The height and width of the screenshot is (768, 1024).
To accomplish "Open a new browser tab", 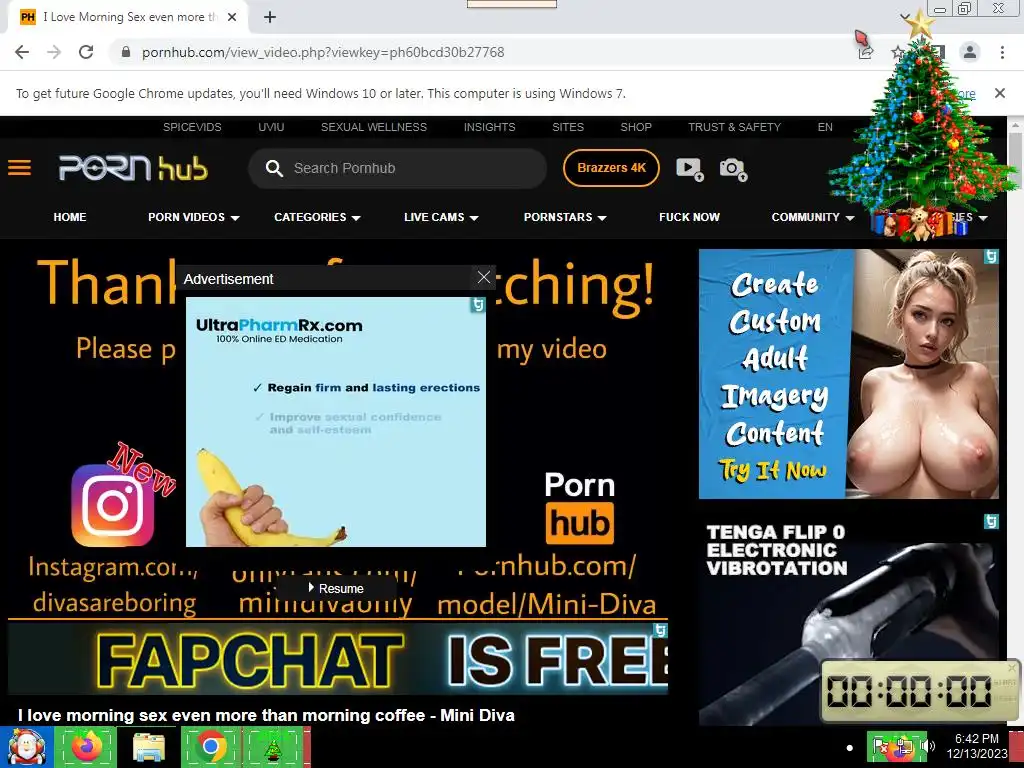I will (x=270, y=18).
